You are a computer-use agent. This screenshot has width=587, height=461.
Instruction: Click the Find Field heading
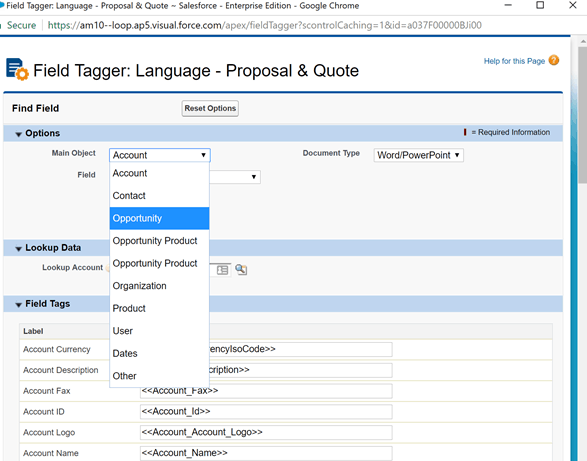[36, 108]
